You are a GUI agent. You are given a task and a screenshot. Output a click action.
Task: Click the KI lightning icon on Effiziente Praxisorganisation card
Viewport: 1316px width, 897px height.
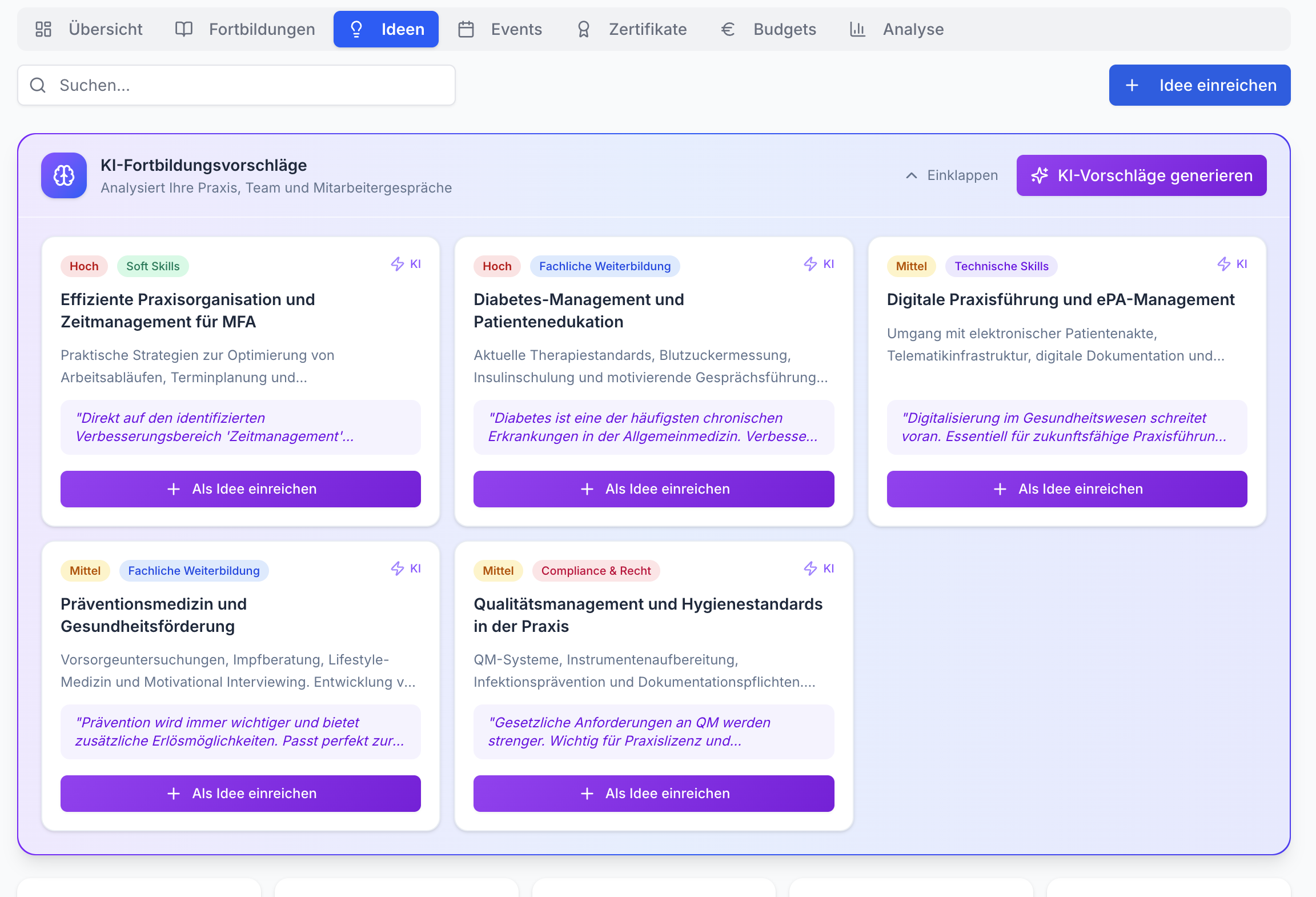click(398, 264)
